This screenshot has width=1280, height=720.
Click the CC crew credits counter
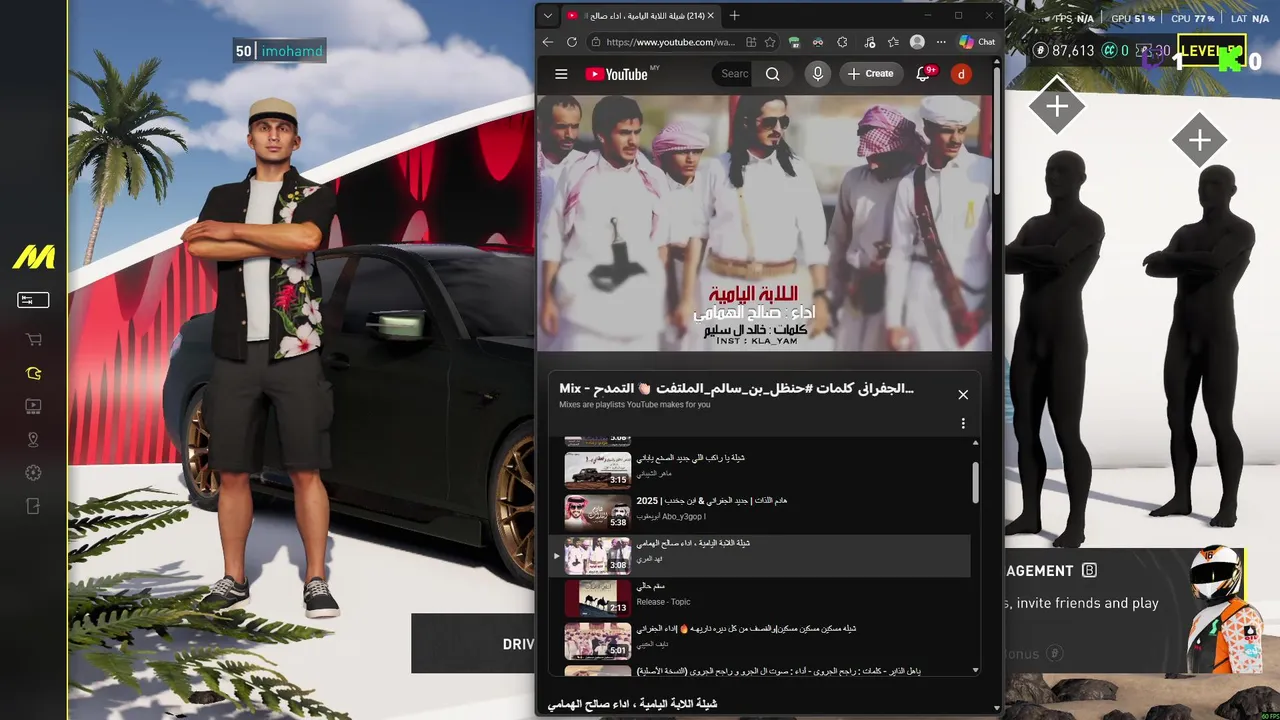pos(1115,51)
